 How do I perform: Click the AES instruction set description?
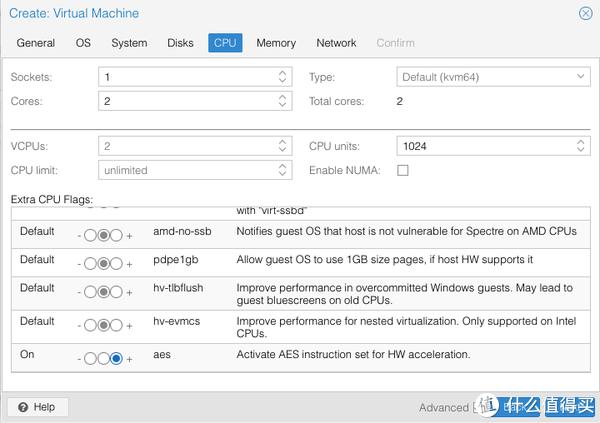click(x=353, y=354)
